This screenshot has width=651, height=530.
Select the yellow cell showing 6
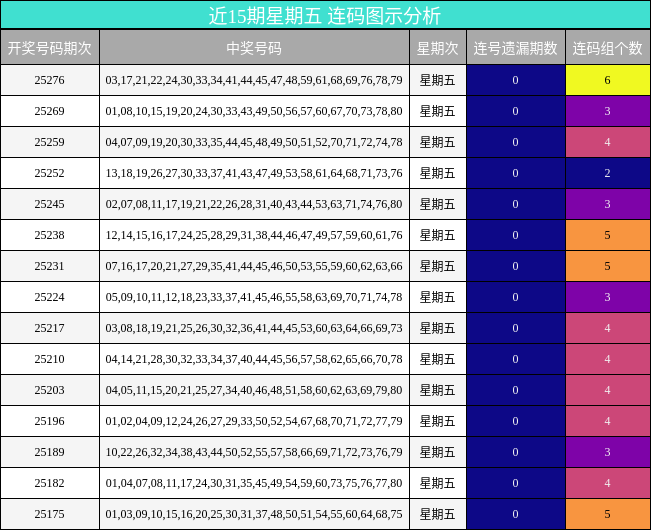pyautogui.click(x=607, y=80)
